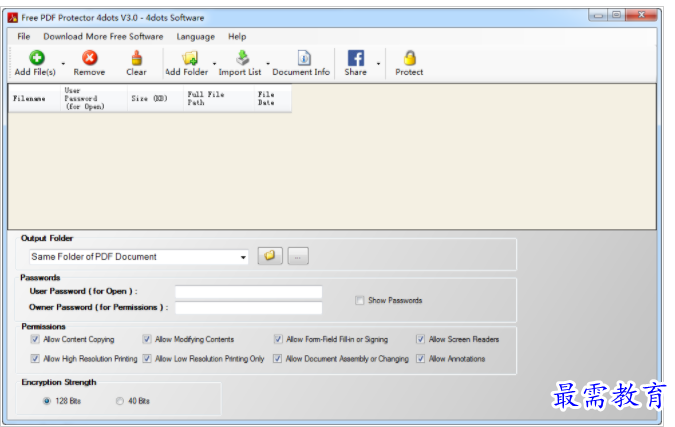Close the PDF Protector window
Image resolution: width=675 pixels, height=427 pixels.
(x=641, y=15)
